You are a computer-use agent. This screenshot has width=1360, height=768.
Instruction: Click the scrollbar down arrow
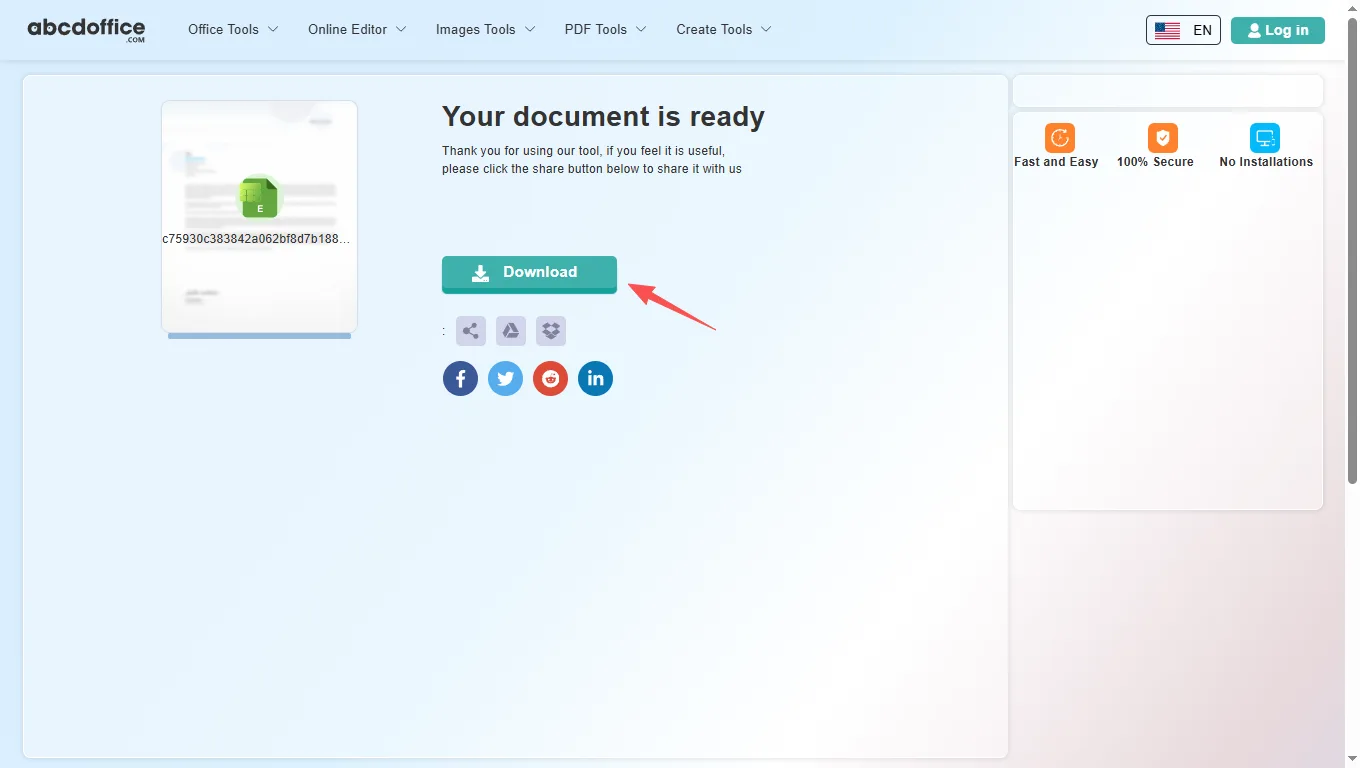1352,759
